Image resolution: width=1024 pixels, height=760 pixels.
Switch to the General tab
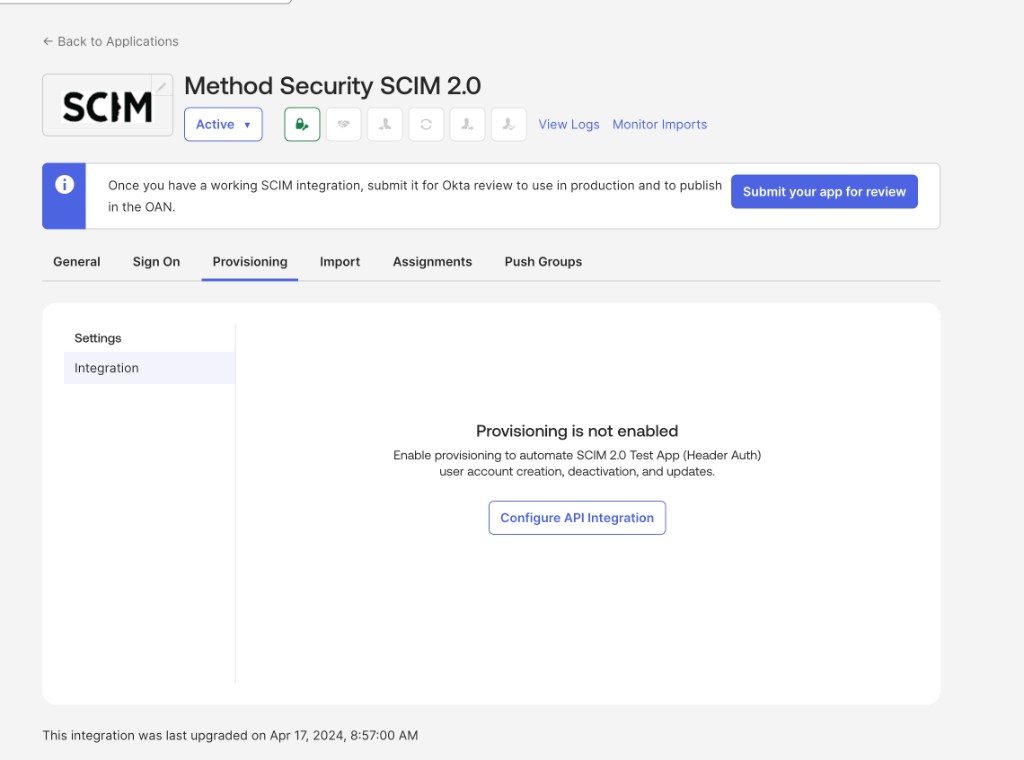(76, 262)
